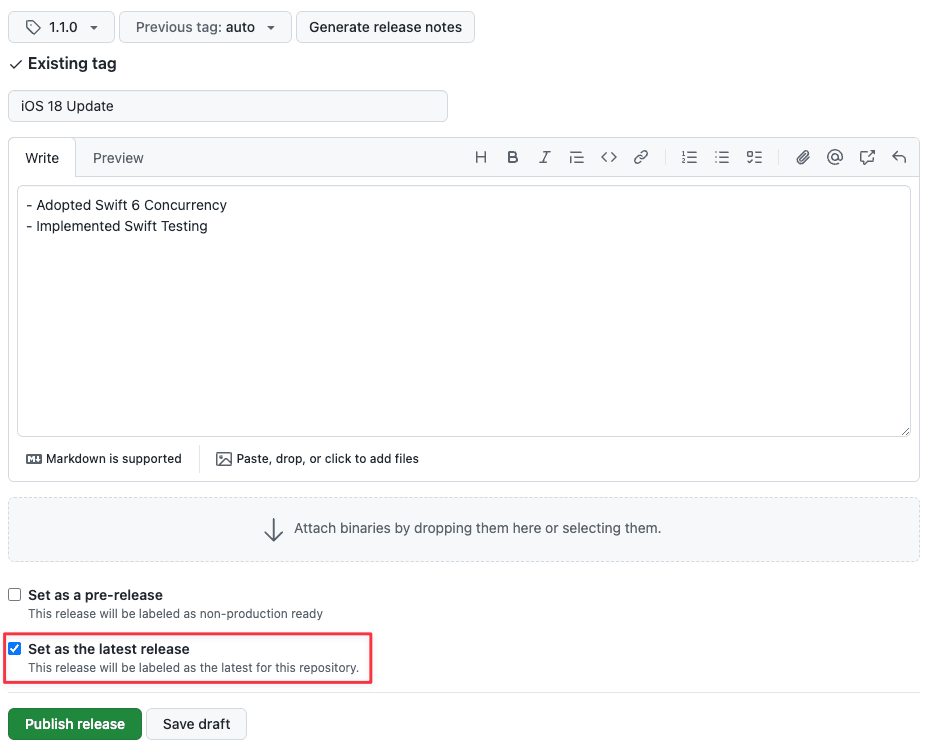The height and width of the screenshot is (753, 930).
Task: Switch to the Preview tab
Action: (118, 158)
